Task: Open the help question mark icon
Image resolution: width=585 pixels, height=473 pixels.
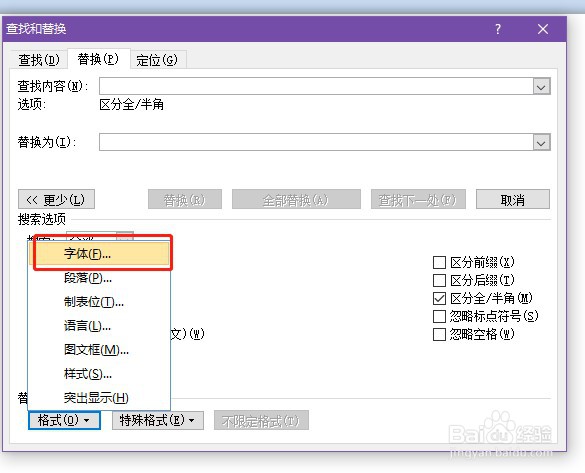Action: [x=498, y=29]
